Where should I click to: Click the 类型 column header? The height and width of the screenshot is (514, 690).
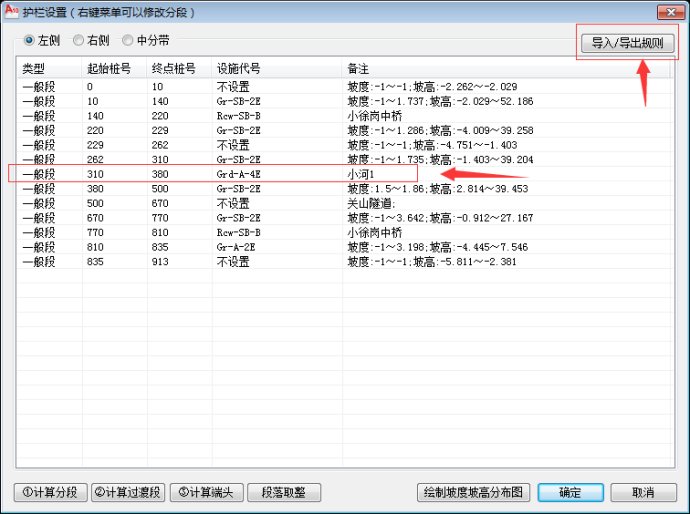click(x=35, y=69)
